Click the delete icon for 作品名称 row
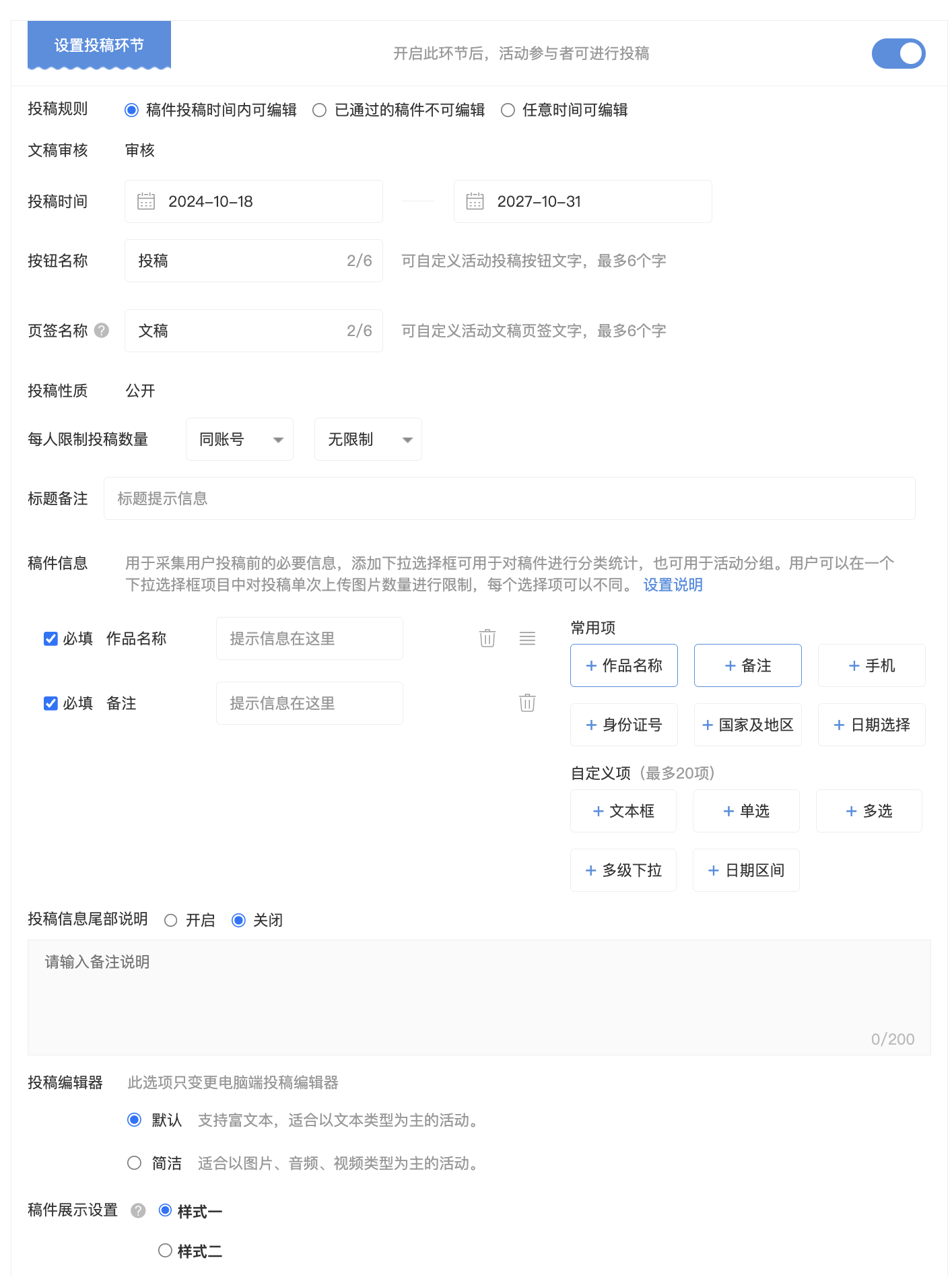This screenshot has height=1277, width=952. [x=487, y=638]
